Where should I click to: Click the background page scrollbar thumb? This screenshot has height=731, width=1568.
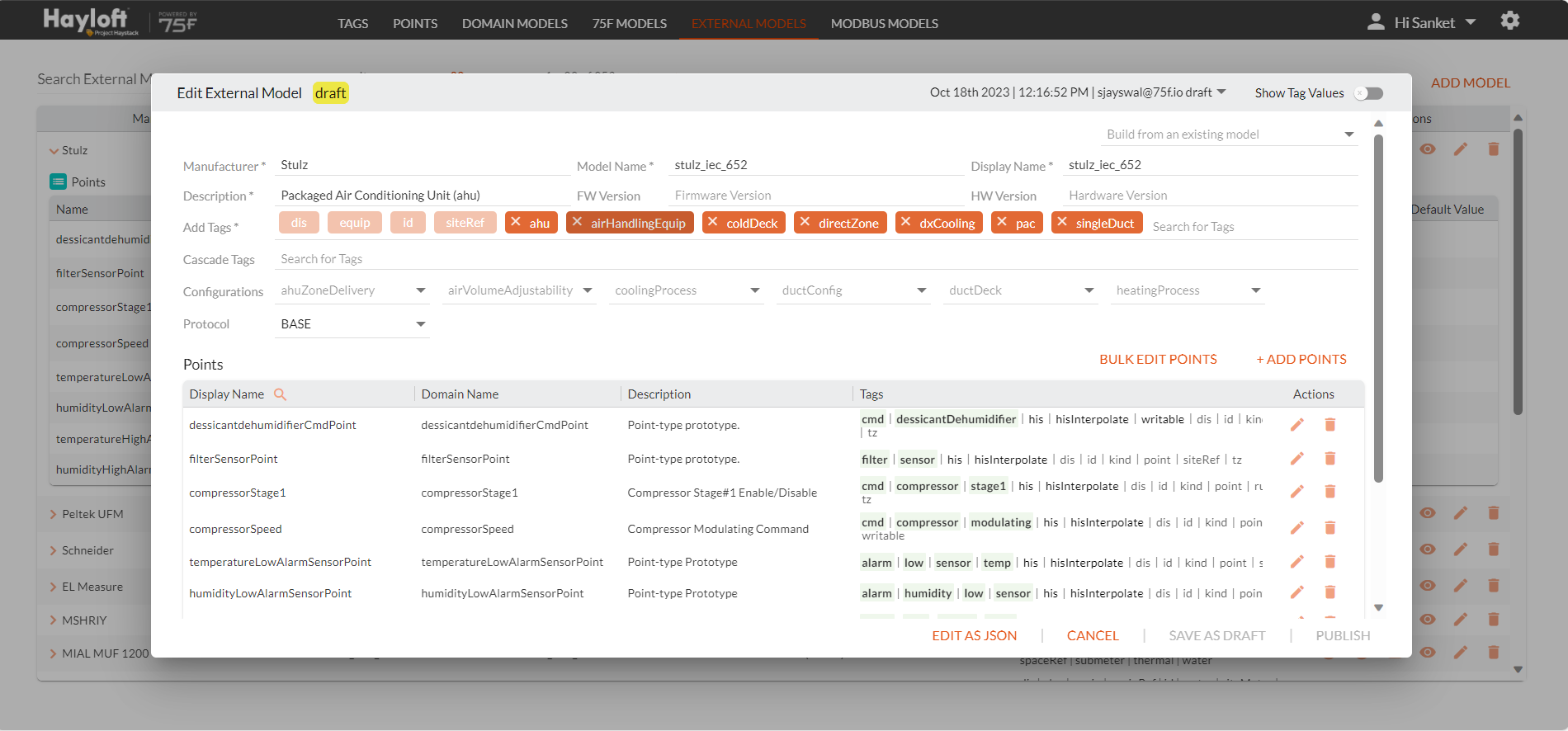(1518, 272)
